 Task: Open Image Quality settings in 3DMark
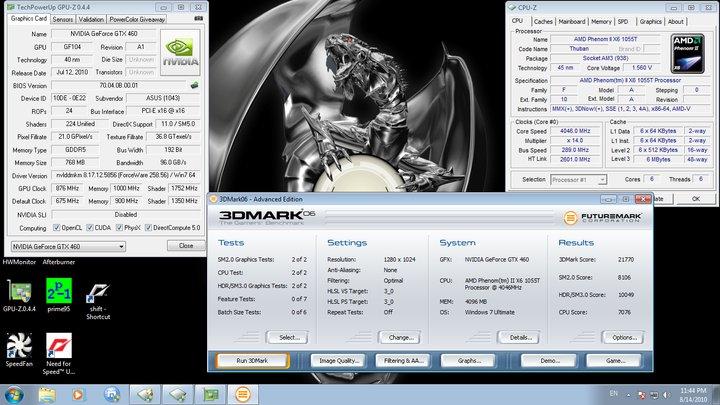click(x=338, y=360)
